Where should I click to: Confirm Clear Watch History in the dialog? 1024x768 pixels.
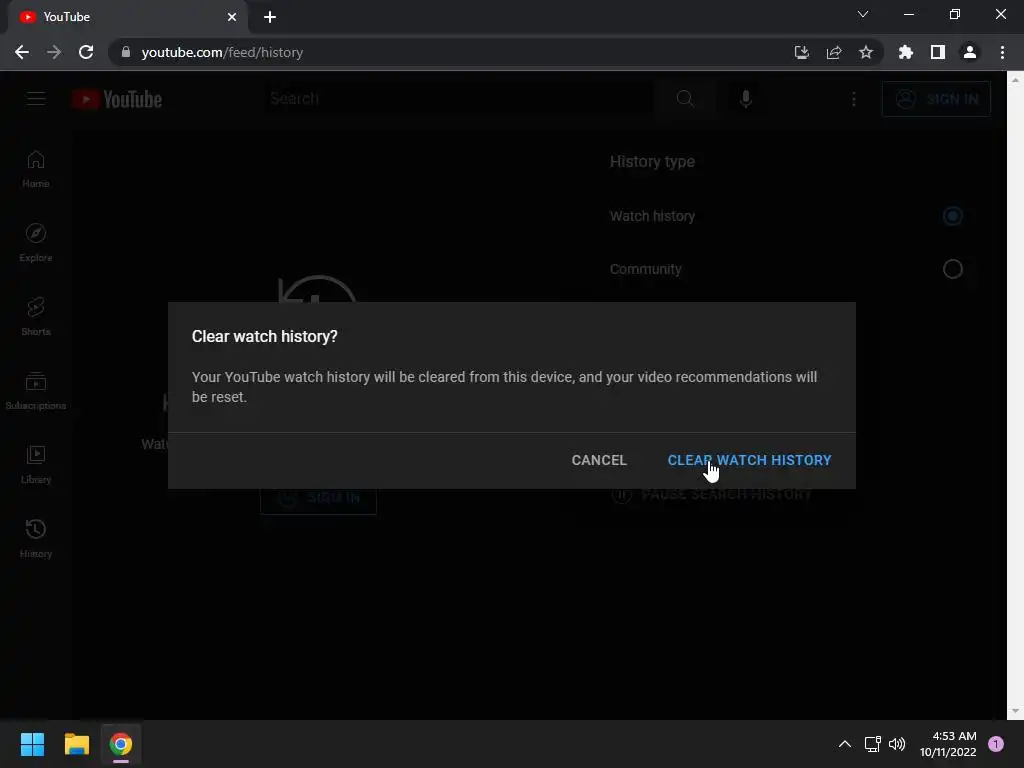pyautogui.click(x=749, y=460)
